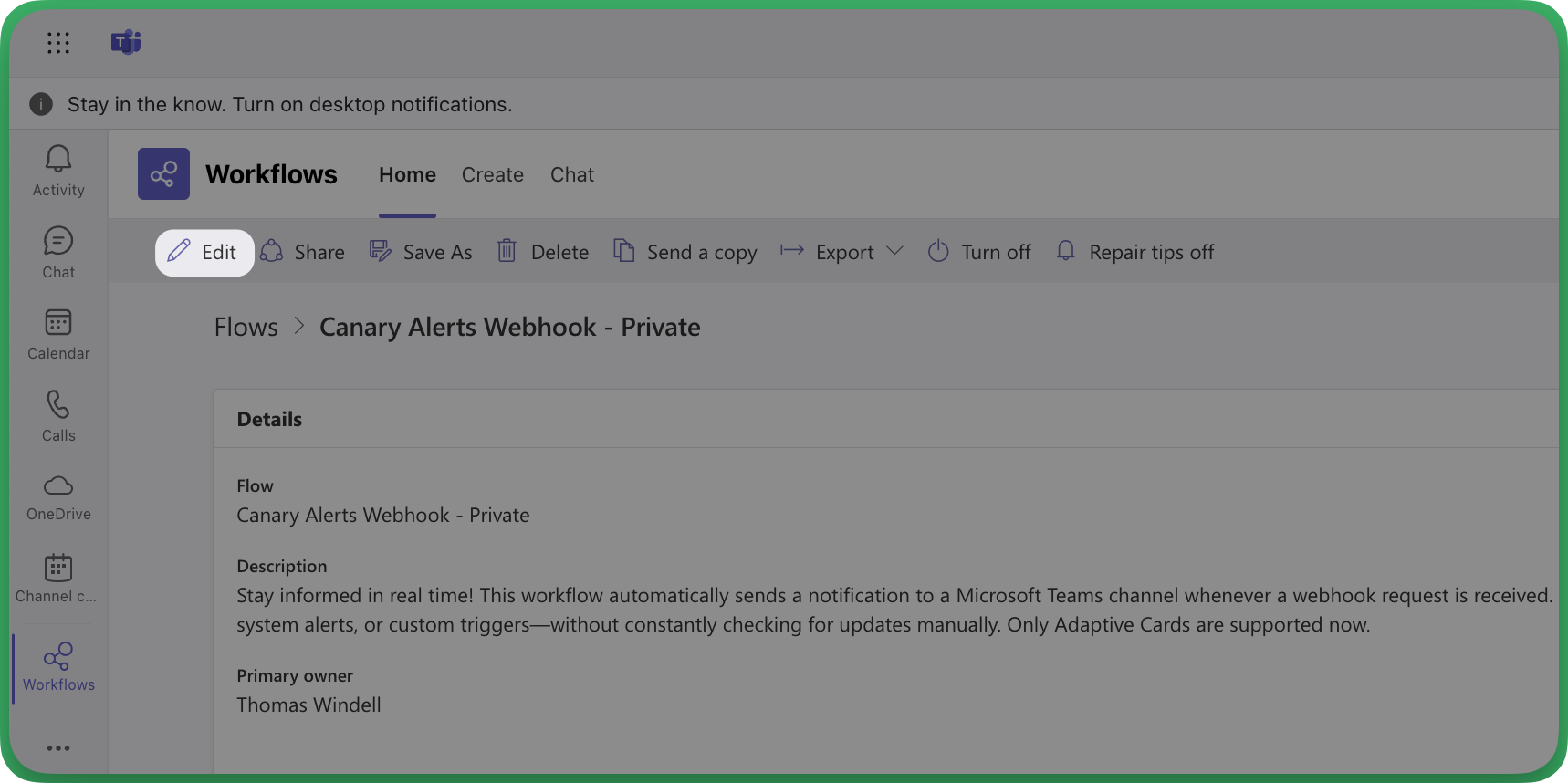The image size is (1568, 783).
Task: Share this flow
Action: tap(302, 252)
